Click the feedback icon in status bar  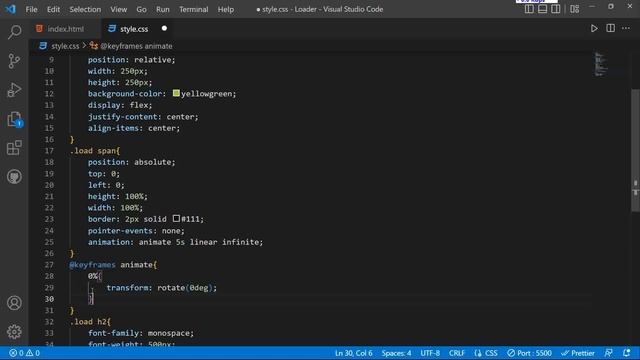(x=609, y=353)
